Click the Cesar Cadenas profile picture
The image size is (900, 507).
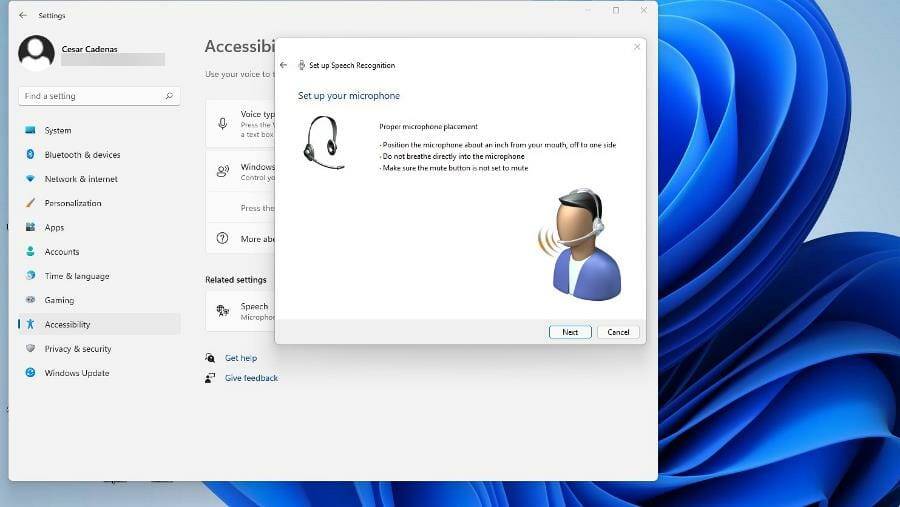tap(36, 53)
